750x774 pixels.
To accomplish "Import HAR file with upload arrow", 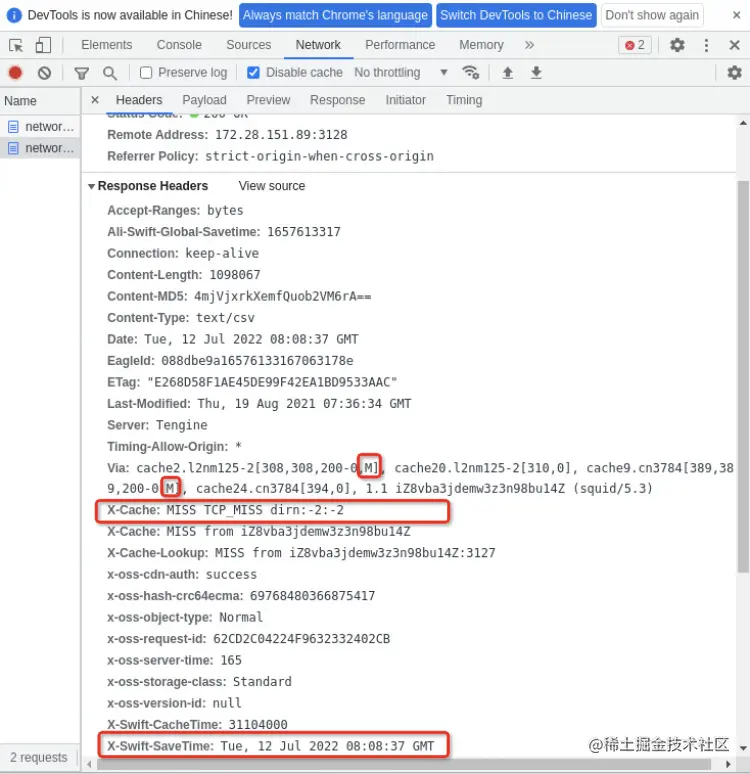I will click(507, 73).
